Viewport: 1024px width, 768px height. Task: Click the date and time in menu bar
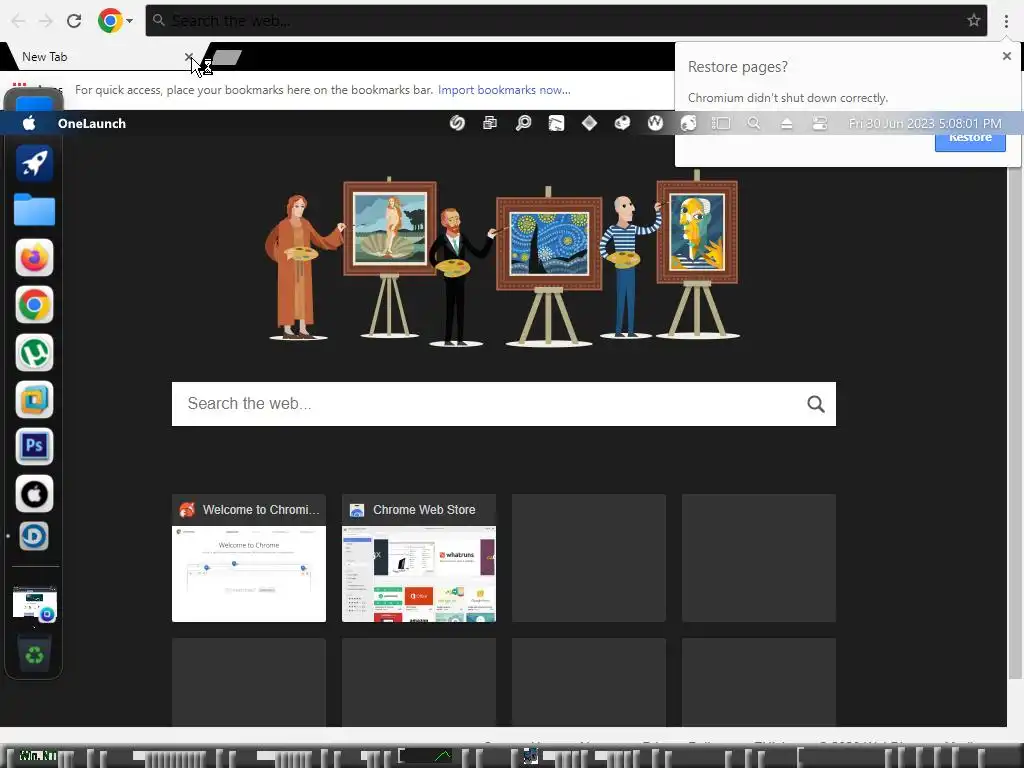(925, 123)
